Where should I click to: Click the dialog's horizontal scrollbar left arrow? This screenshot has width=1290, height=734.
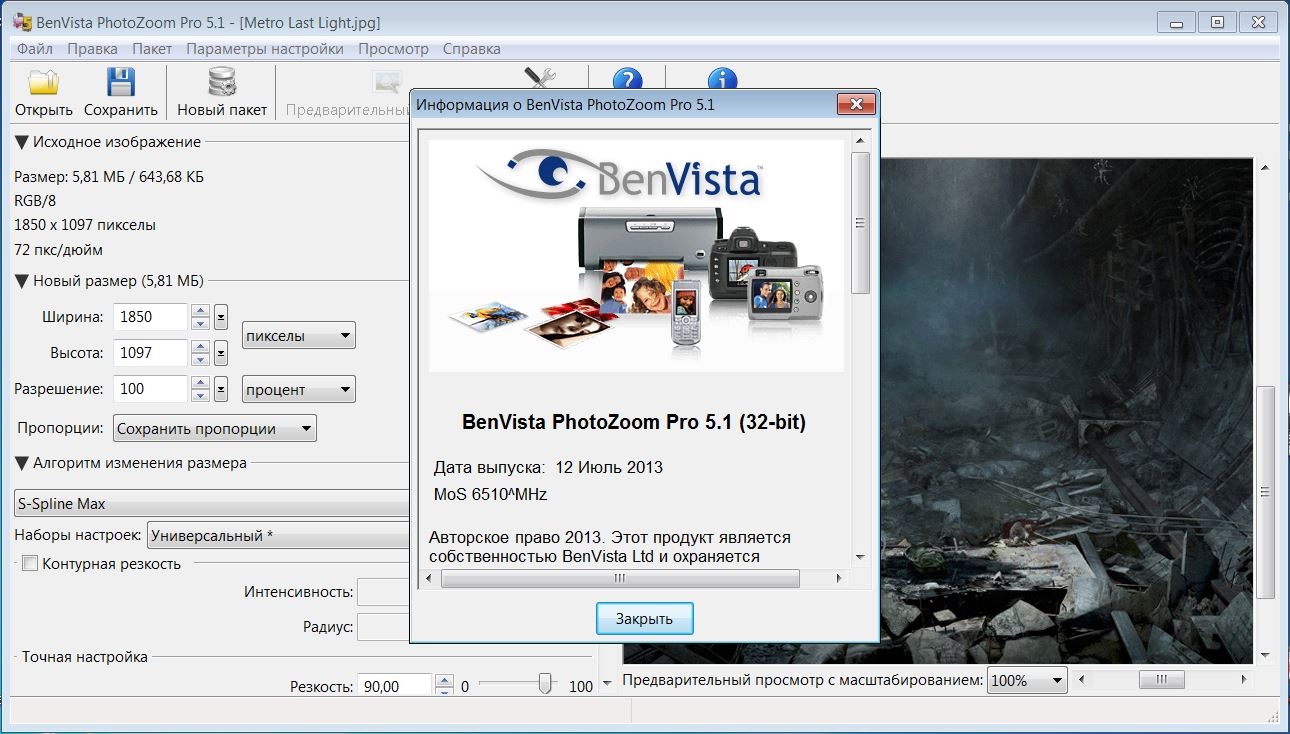pos(429,578)
